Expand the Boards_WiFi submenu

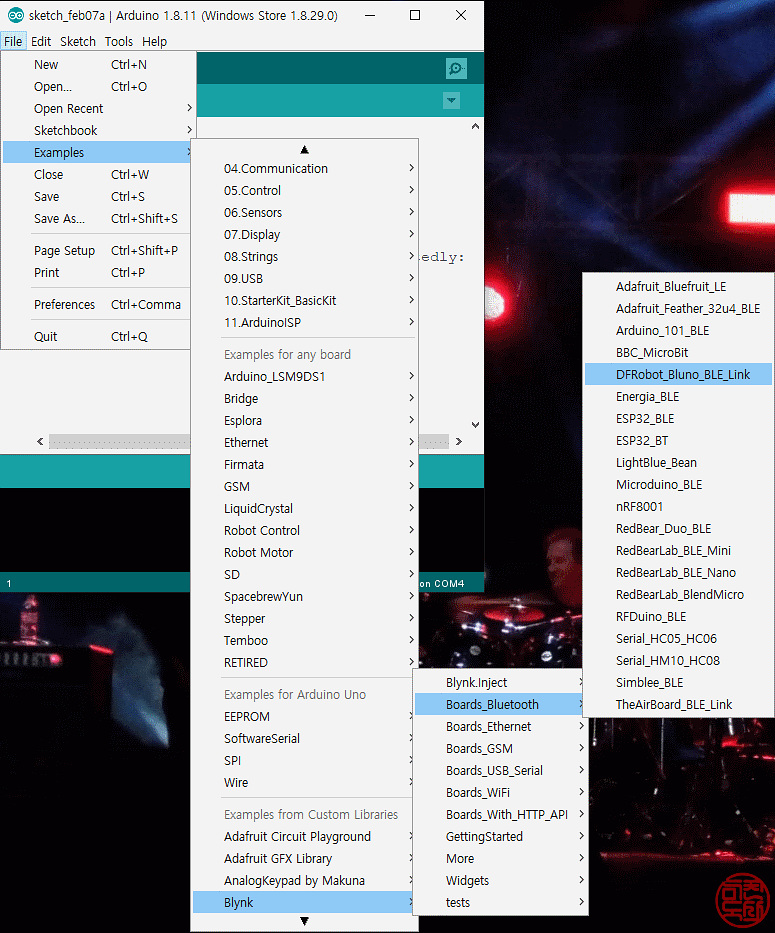pyautogui.click(x=501, y=793)
